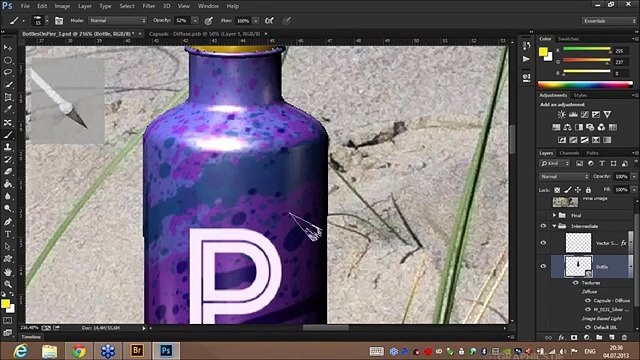Open the 3D menu
640x360 pixels.
pyautogui.click(x=167, y=6)
